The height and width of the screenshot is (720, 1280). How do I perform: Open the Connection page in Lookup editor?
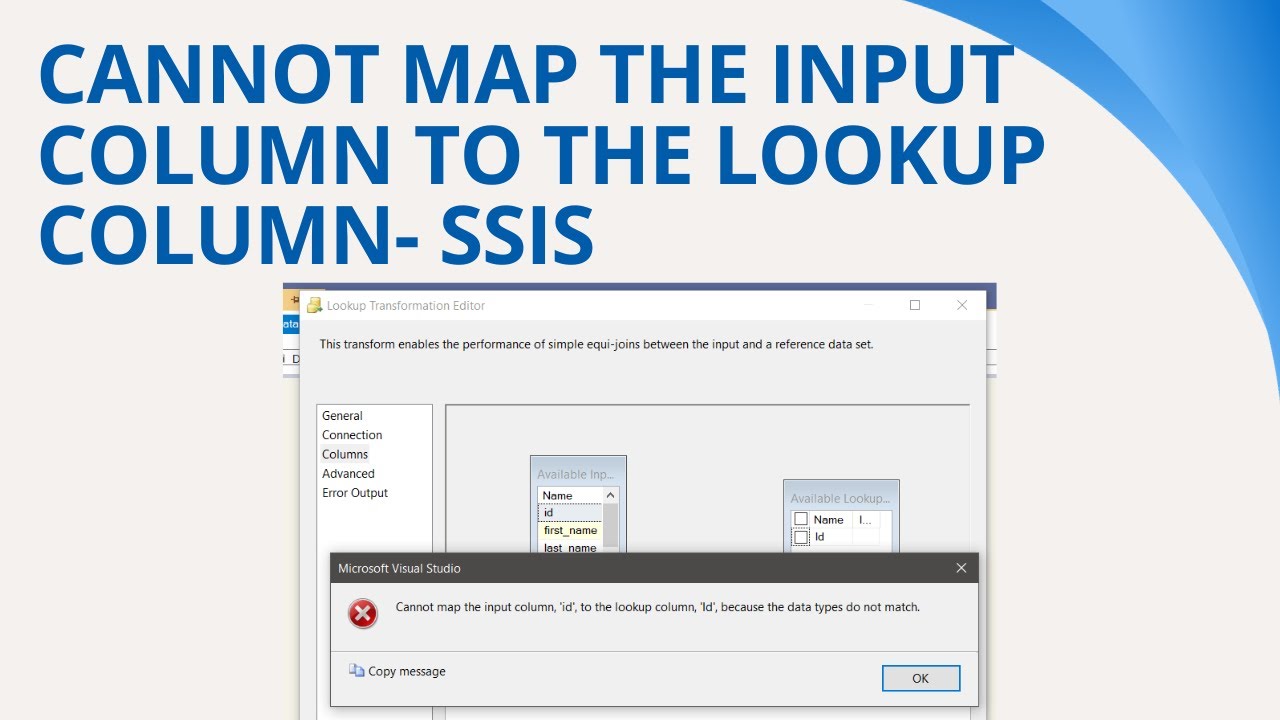point(352,435)
